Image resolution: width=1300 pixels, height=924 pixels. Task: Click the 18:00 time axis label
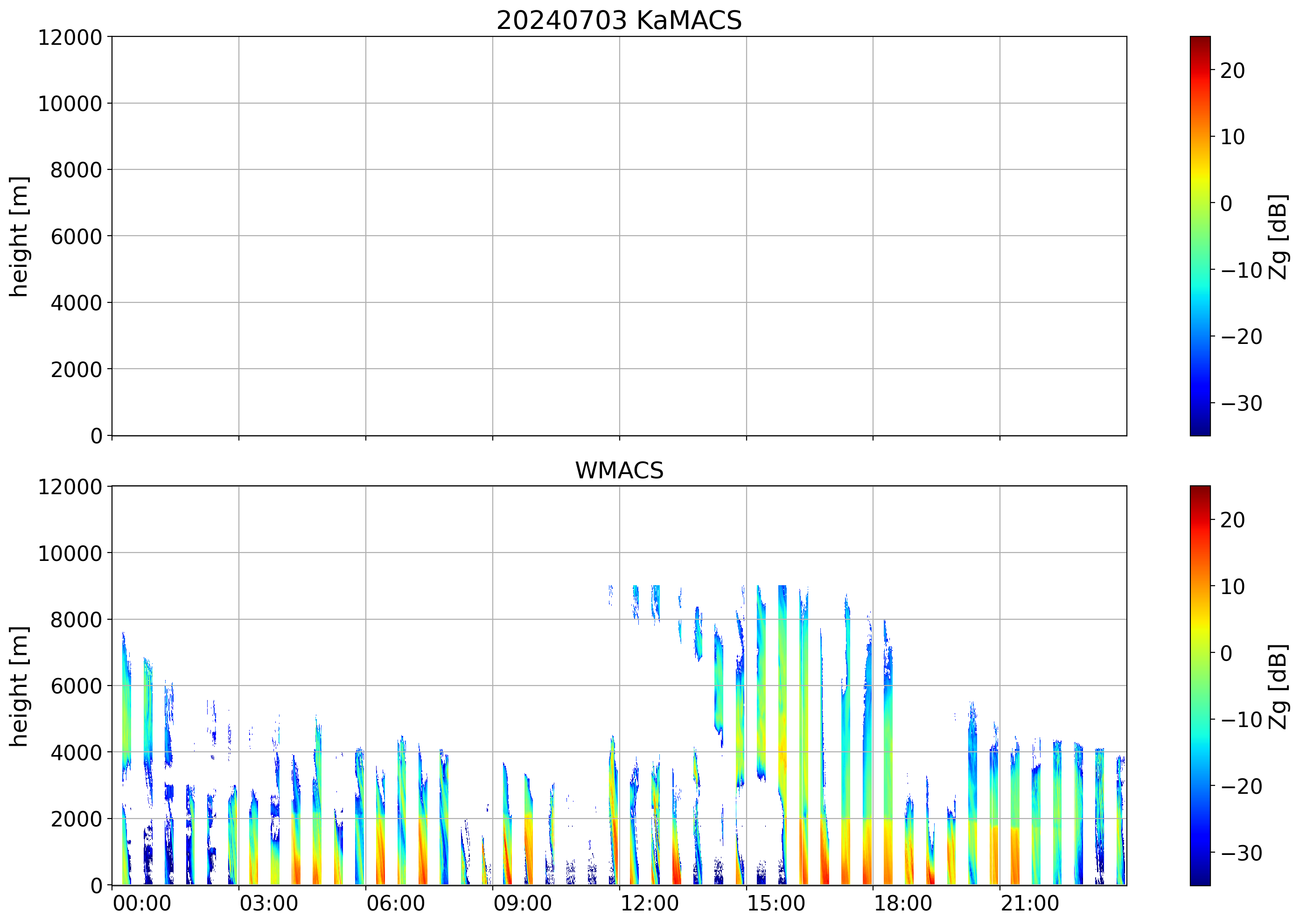[x=903, y=903]
